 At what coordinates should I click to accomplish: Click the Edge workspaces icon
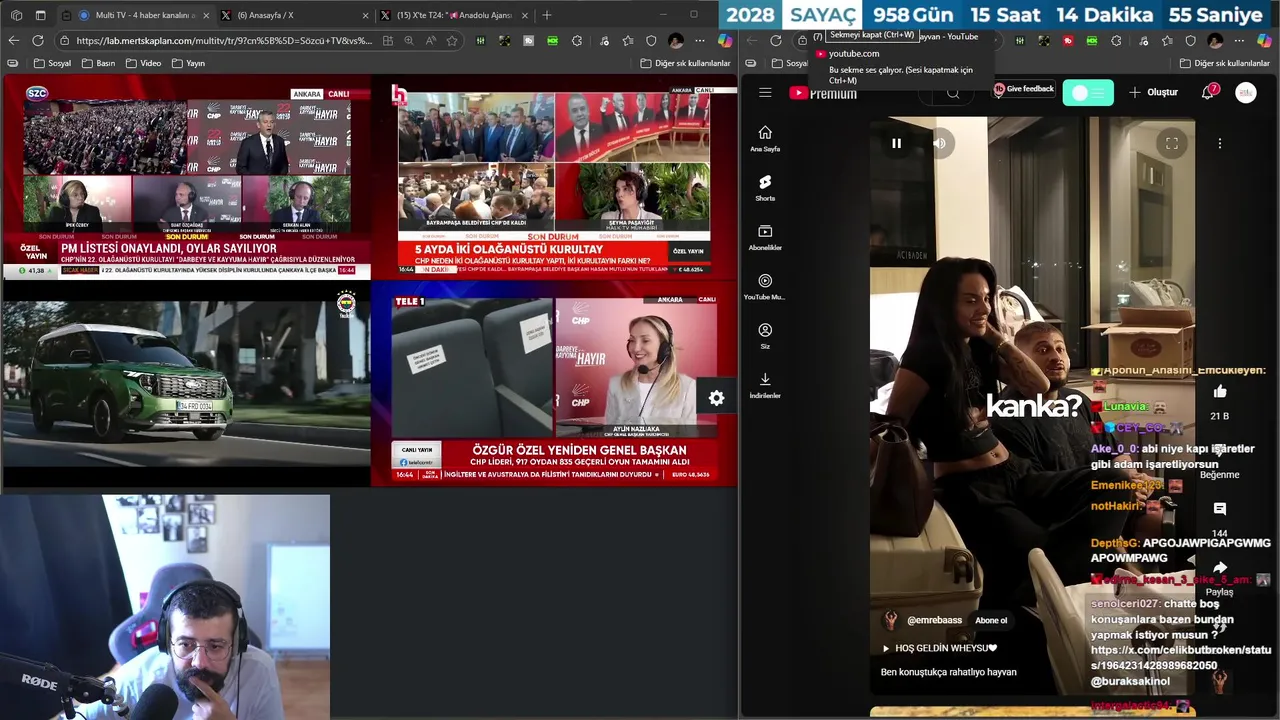coord(14,15)
